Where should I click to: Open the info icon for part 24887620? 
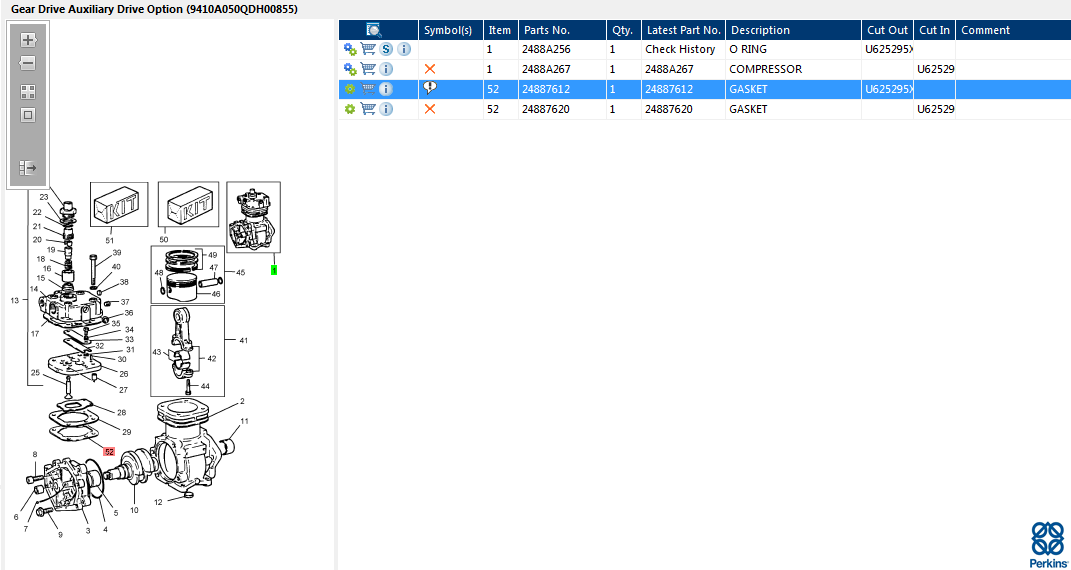(x=387, y=109)
